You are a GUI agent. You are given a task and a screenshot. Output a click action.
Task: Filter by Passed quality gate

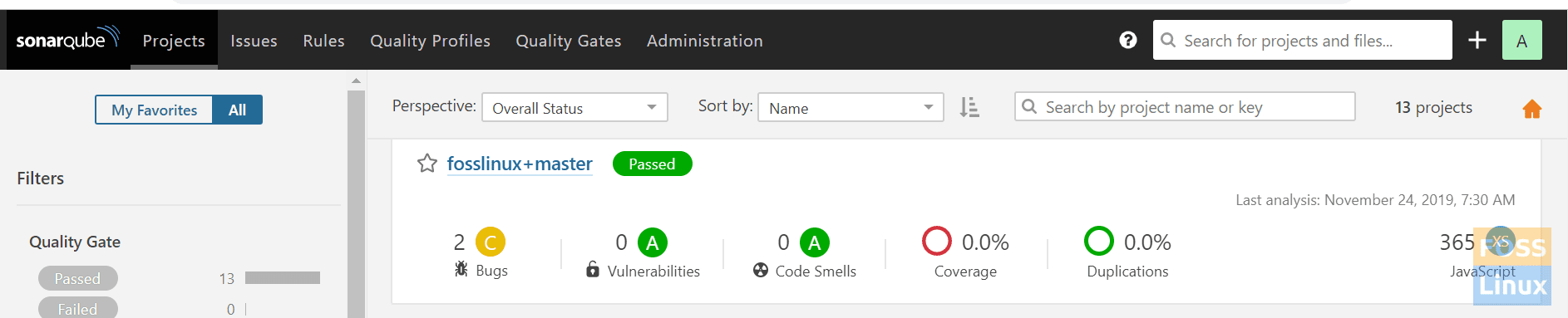click(x=77, y=278)
